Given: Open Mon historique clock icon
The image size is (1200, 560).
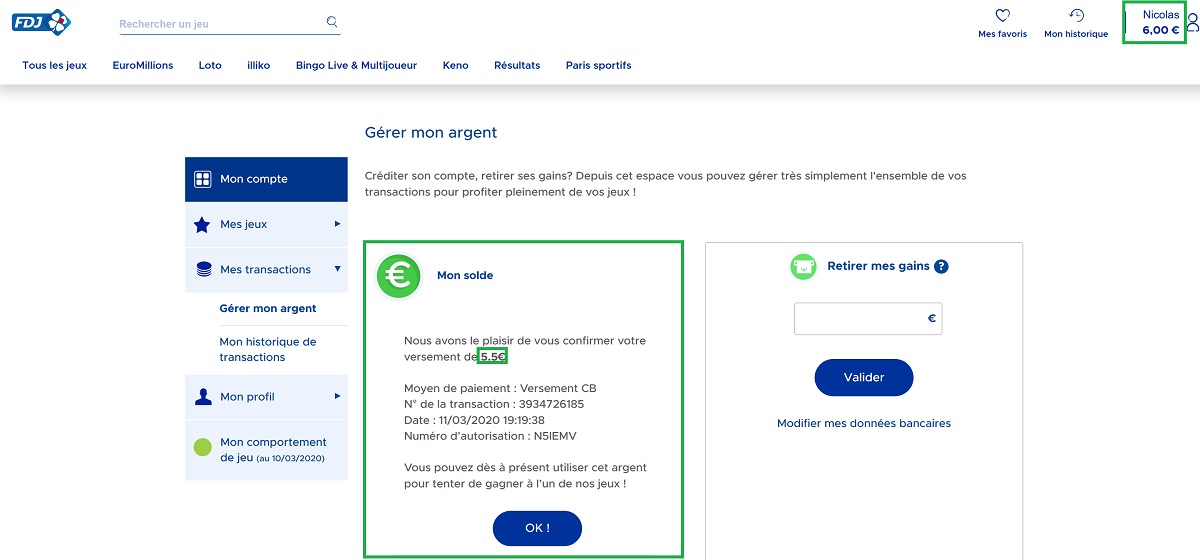Looking at the screenshot, I should tap(1076, 15).
